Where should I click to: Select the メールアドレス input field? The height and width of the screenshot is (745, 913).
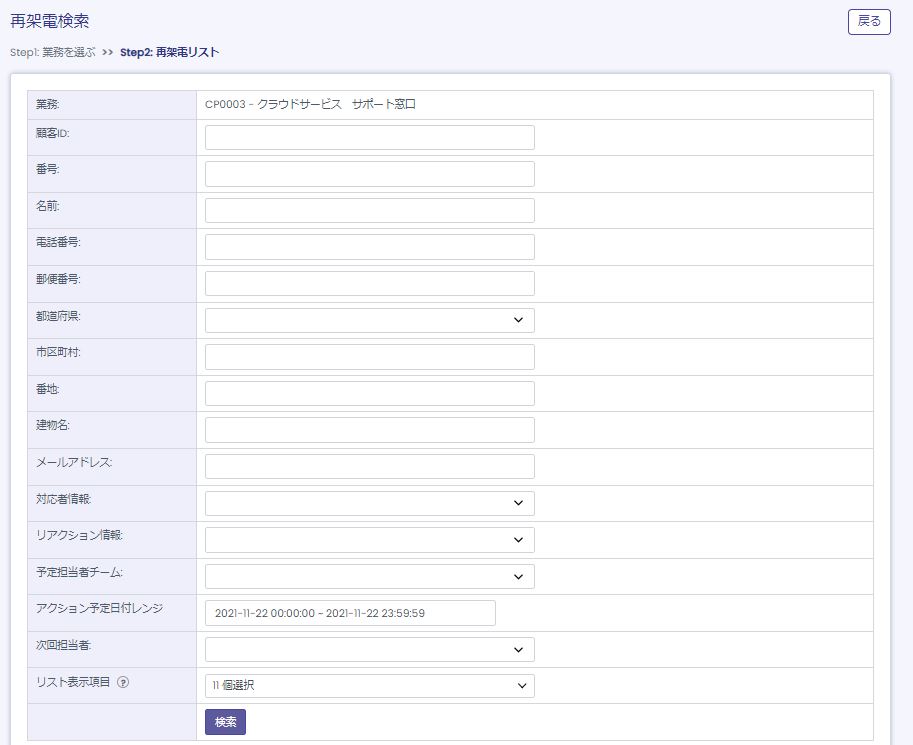[369, 466]
